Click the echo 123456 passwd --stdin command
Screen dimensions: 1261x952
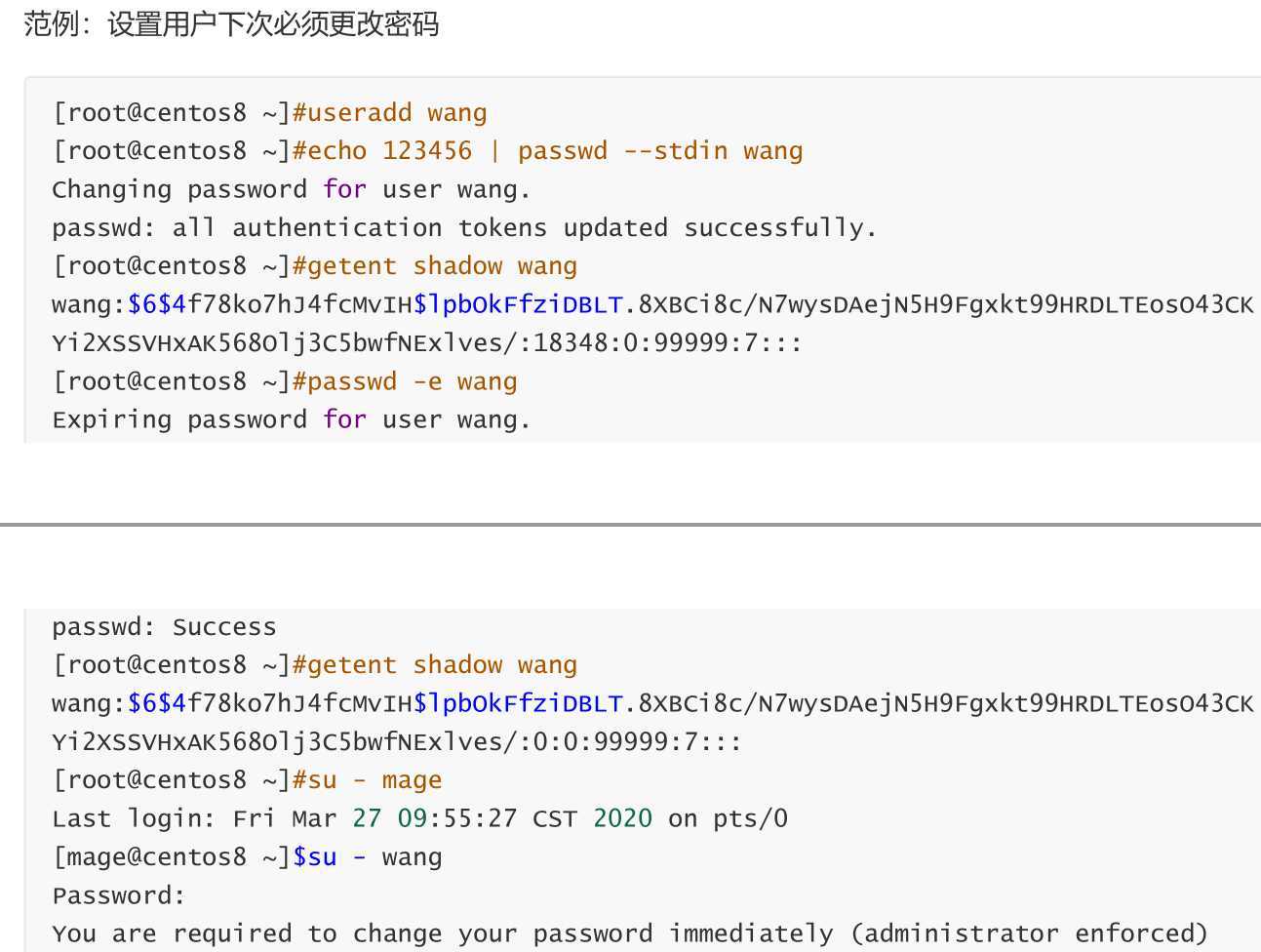tap(548, 151)
